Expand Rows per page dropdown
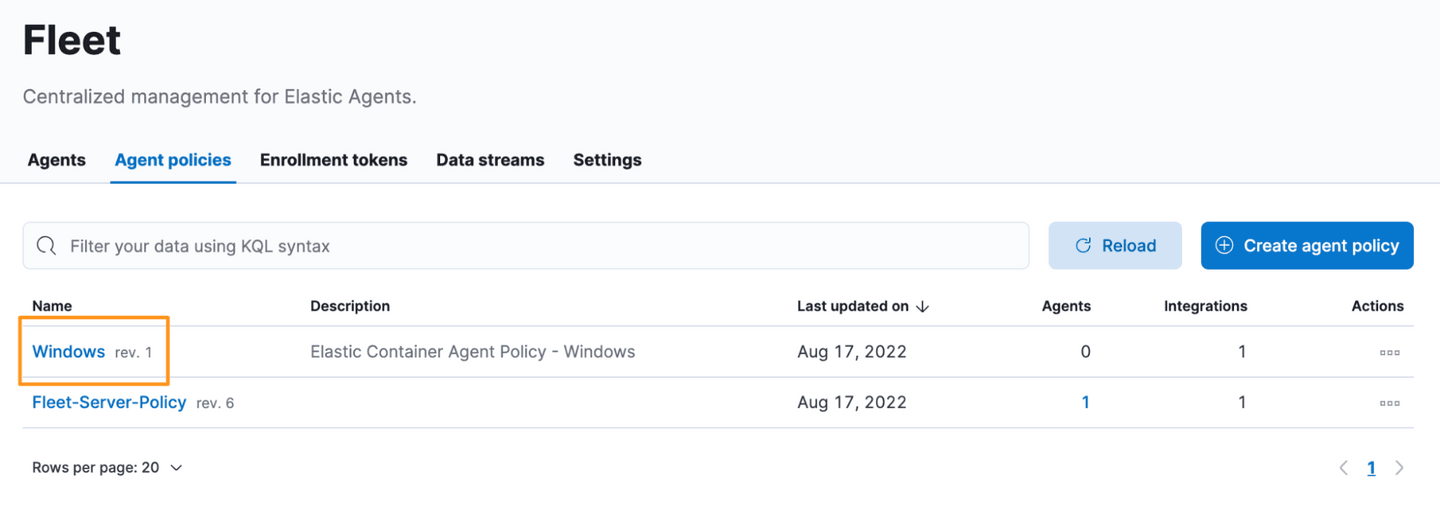The height and width of the screenshot is (509, 1440). 108,467
